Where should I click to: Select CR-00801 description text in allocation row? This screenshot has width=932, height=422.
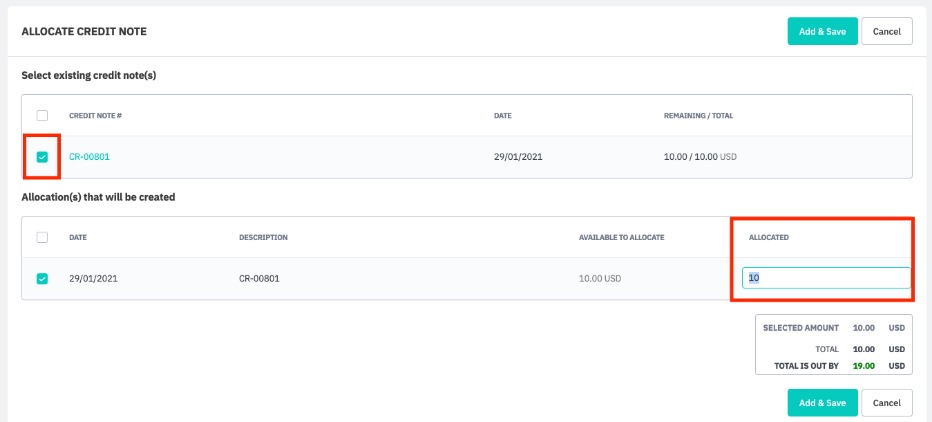[259, 279]
